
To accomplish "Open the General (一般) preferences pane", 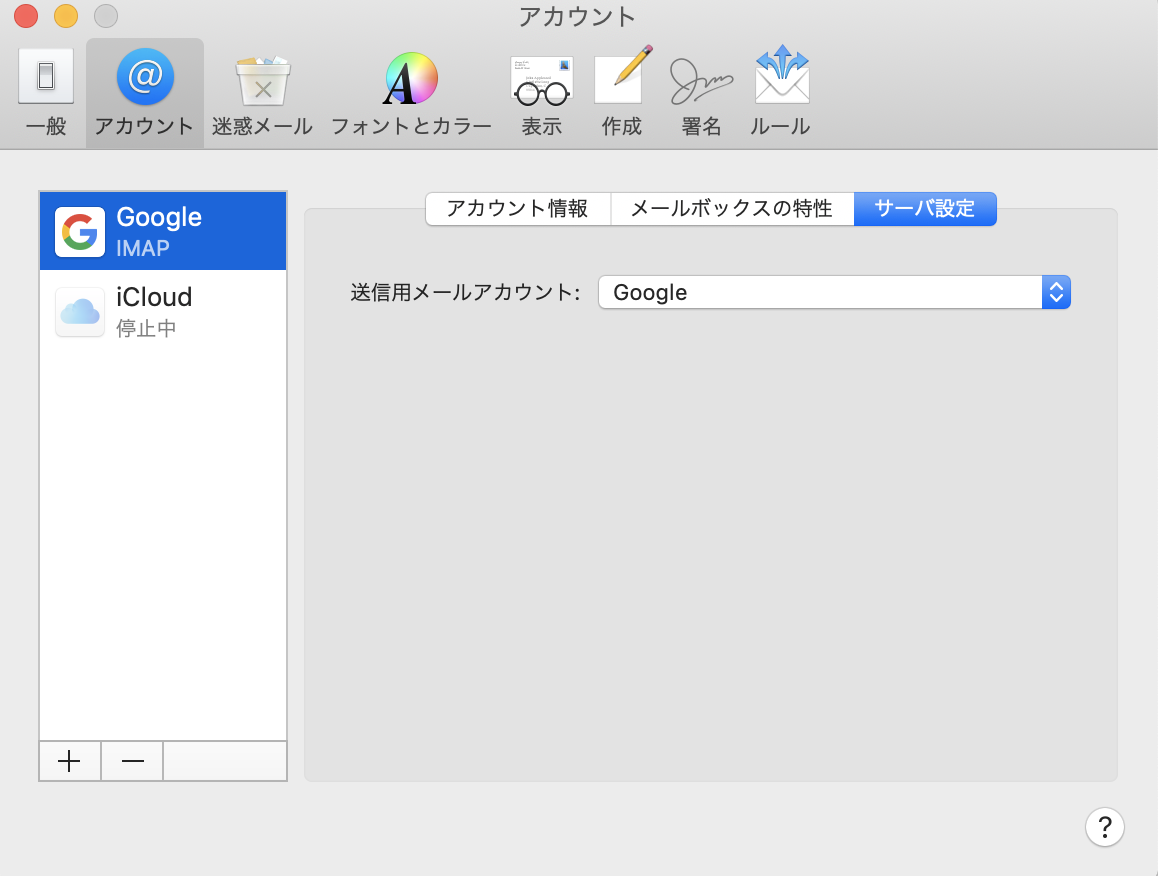I will (x=46, y=92).
